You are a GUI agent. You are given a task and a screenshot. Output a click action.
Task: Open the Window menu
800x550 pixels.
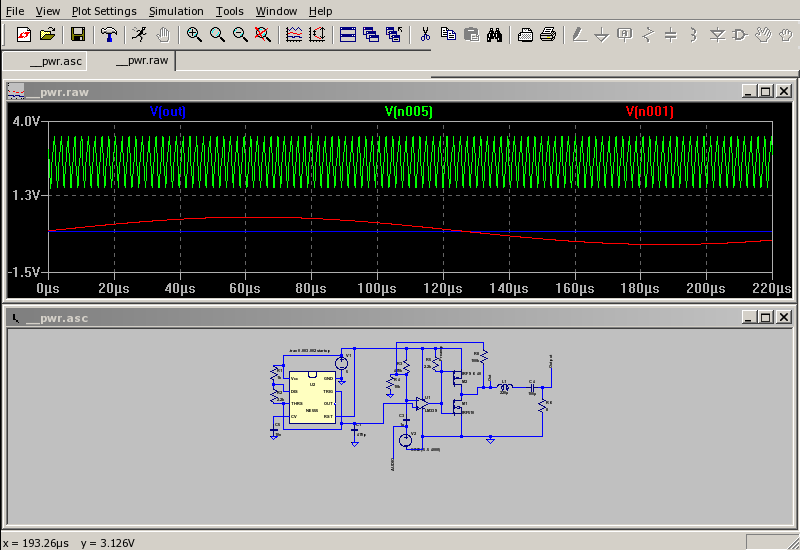click(x=276, y=11)
